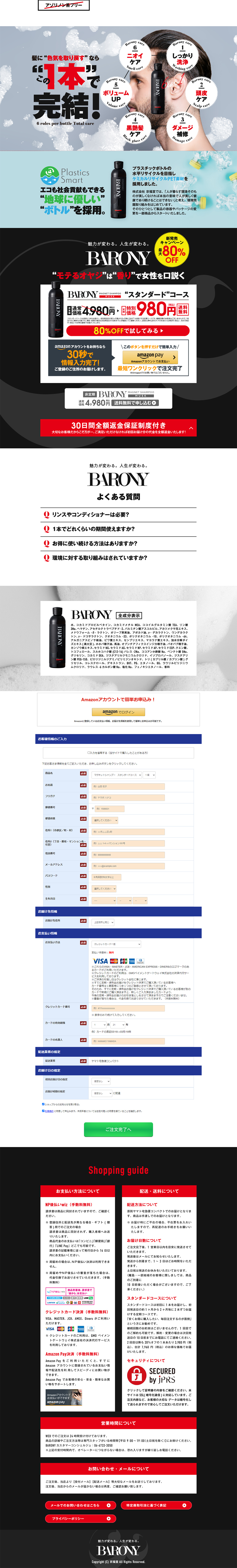Click the Q icon beside お得に使い続ける方法はありますか?
237x1568 pixels.
[x=46, y=544]
